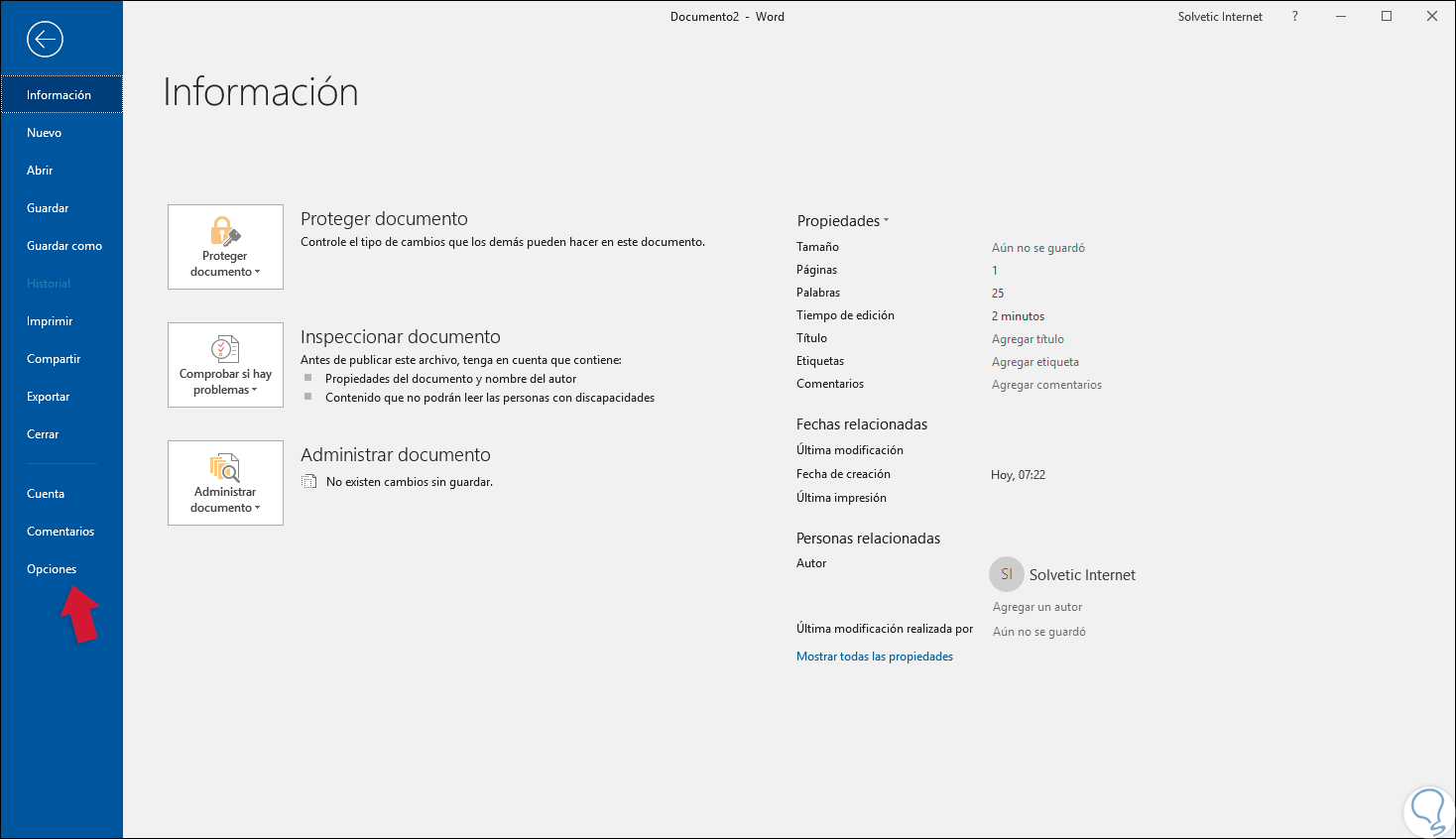Viewport: 1456px width, 839px height.
Task: Maximize the Word window
Action: pos(1387,17)
